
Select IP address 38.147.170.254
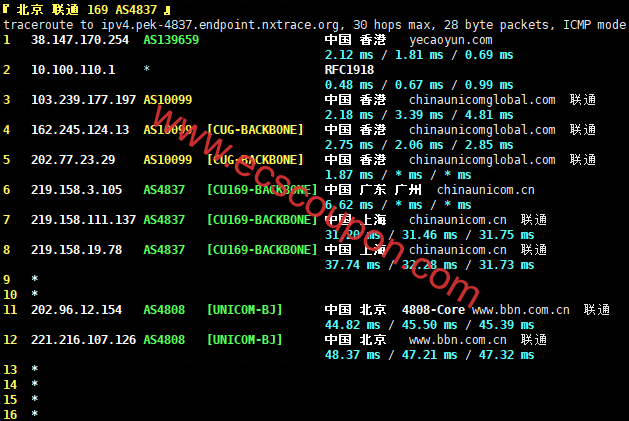[80, 40]
